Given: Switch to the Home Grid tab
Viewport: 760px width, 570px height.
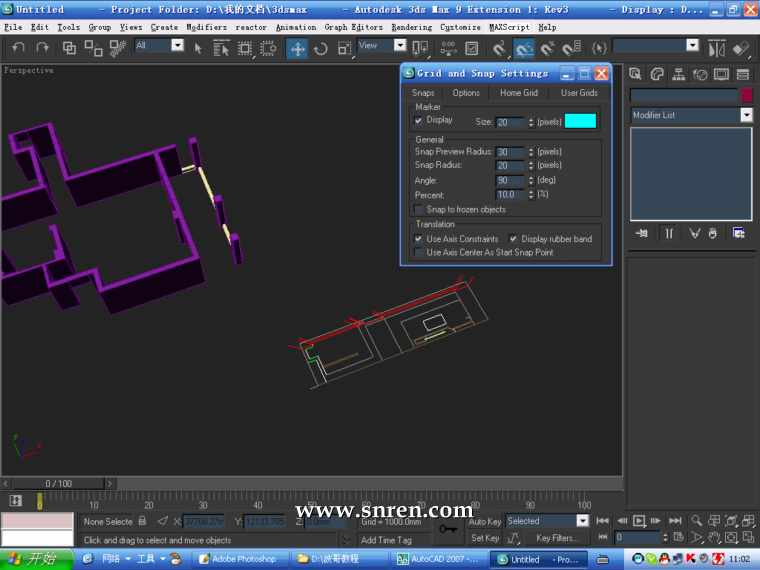Looking at the screenshot, I should (x=518, y=93).
